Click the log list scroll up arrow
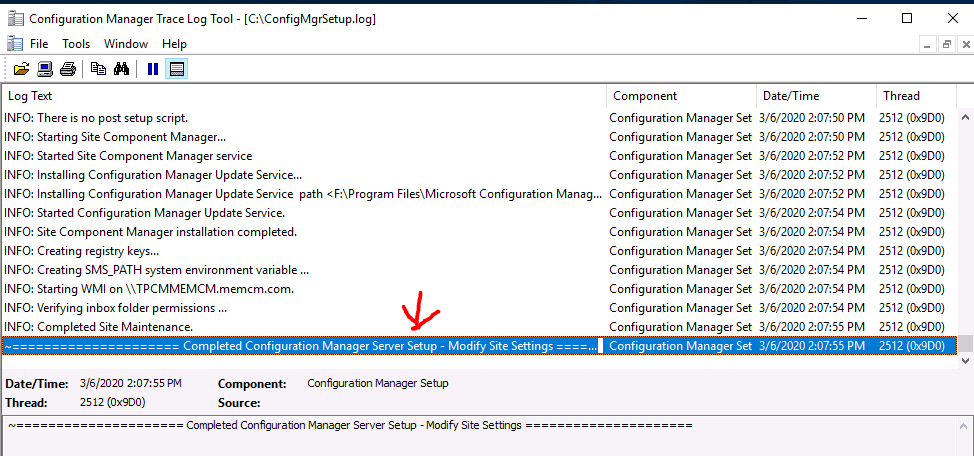Image resolution: width=974 pixels, height=456 pixels. tap(965, 116)
